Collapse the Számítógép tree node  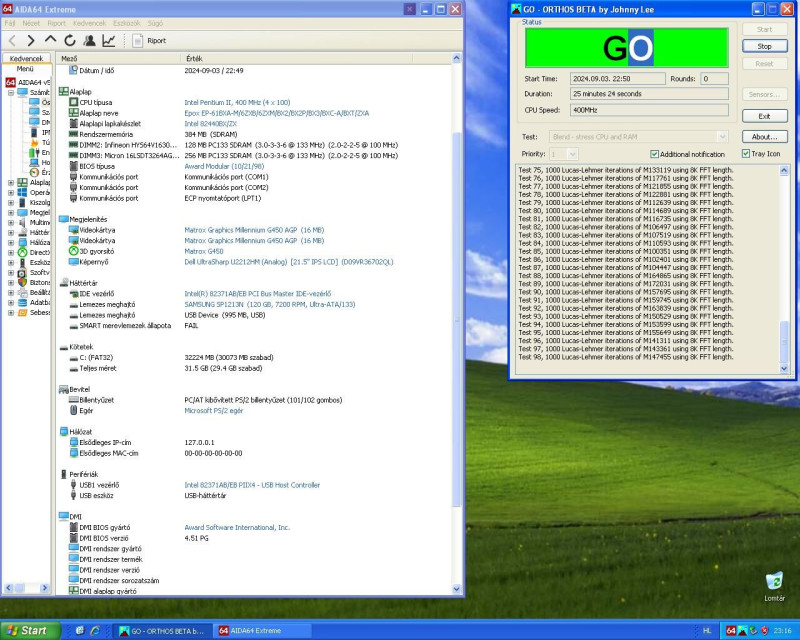11,92
